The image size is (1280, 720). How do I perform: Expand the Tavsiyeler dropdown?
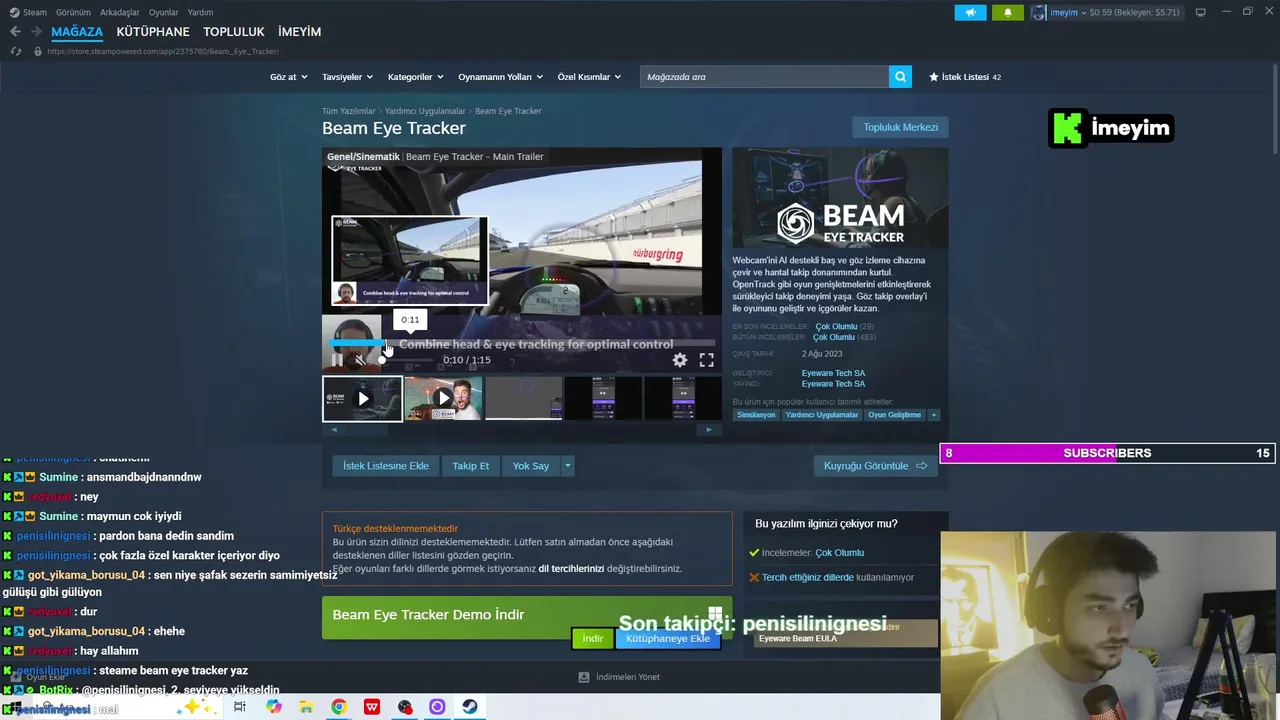click(347, 77)
